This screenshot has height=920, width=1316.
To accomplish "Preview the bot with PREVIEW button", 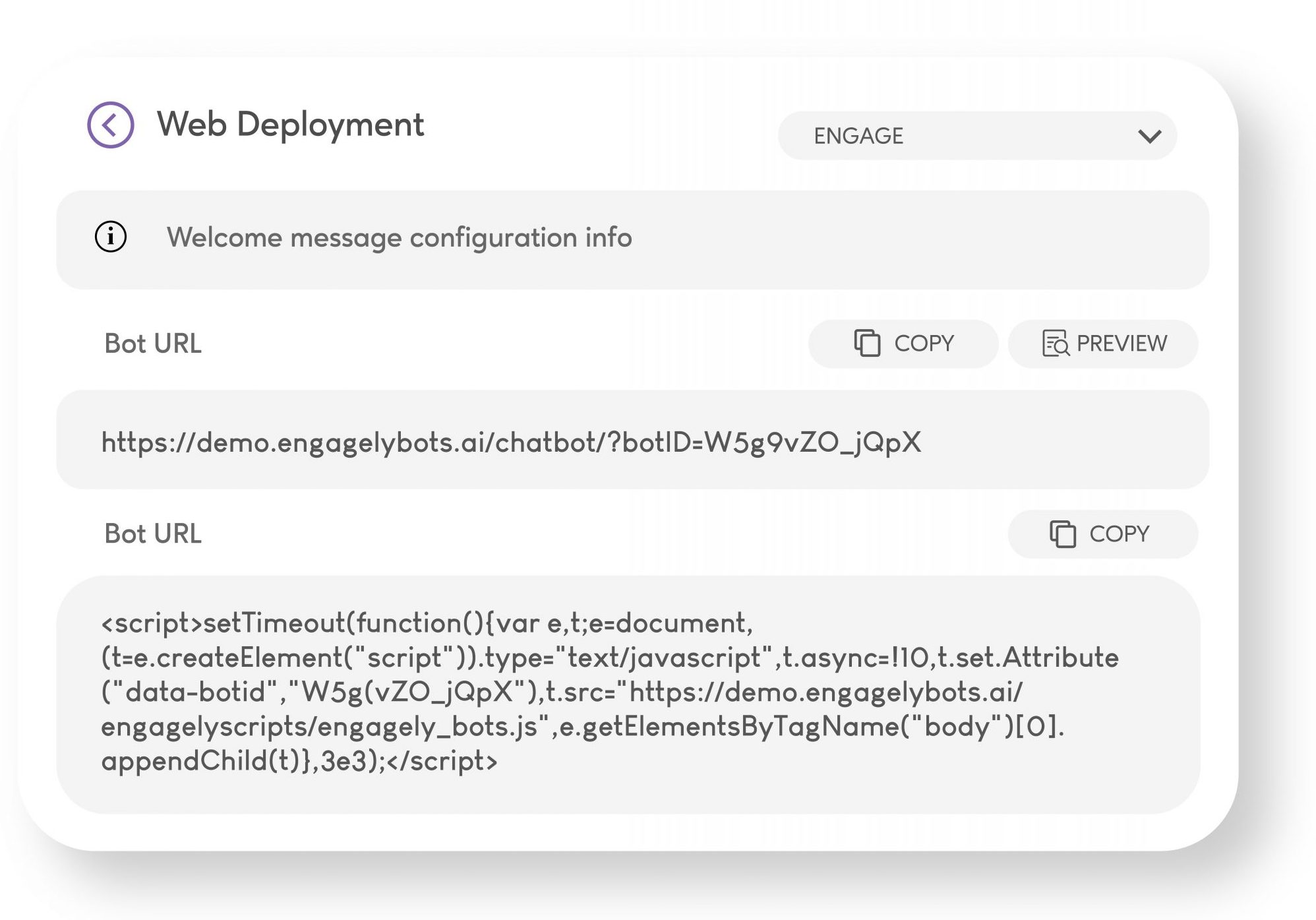I will (x=1103, y=344).
